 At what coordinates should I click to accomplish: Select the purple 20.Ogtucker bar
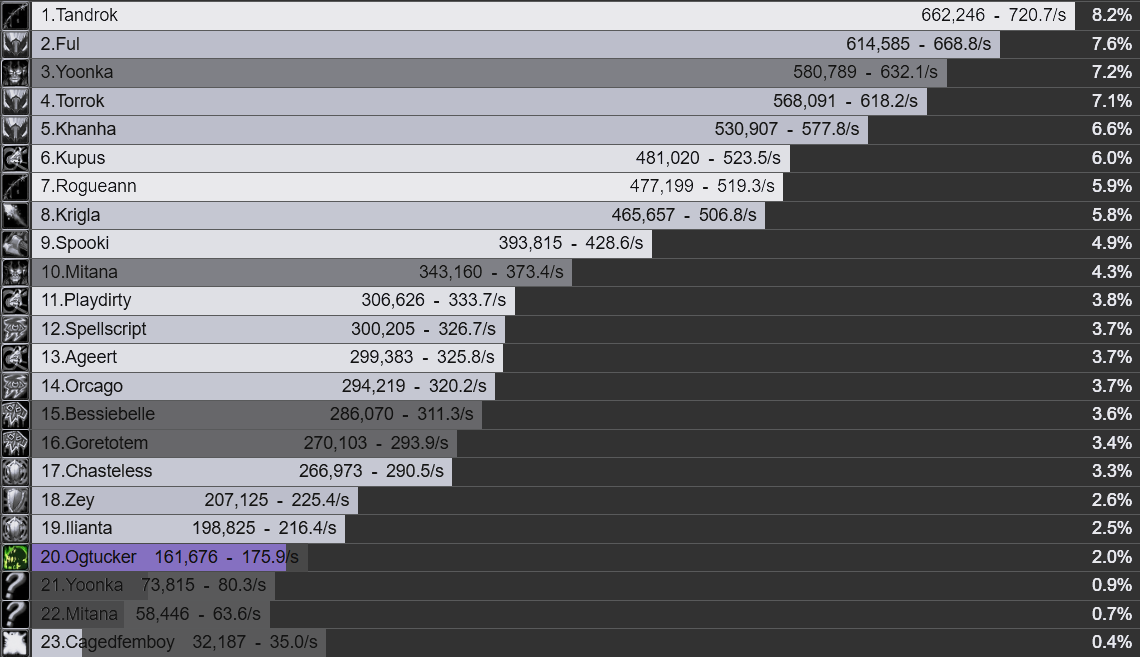tap(159, 557)
